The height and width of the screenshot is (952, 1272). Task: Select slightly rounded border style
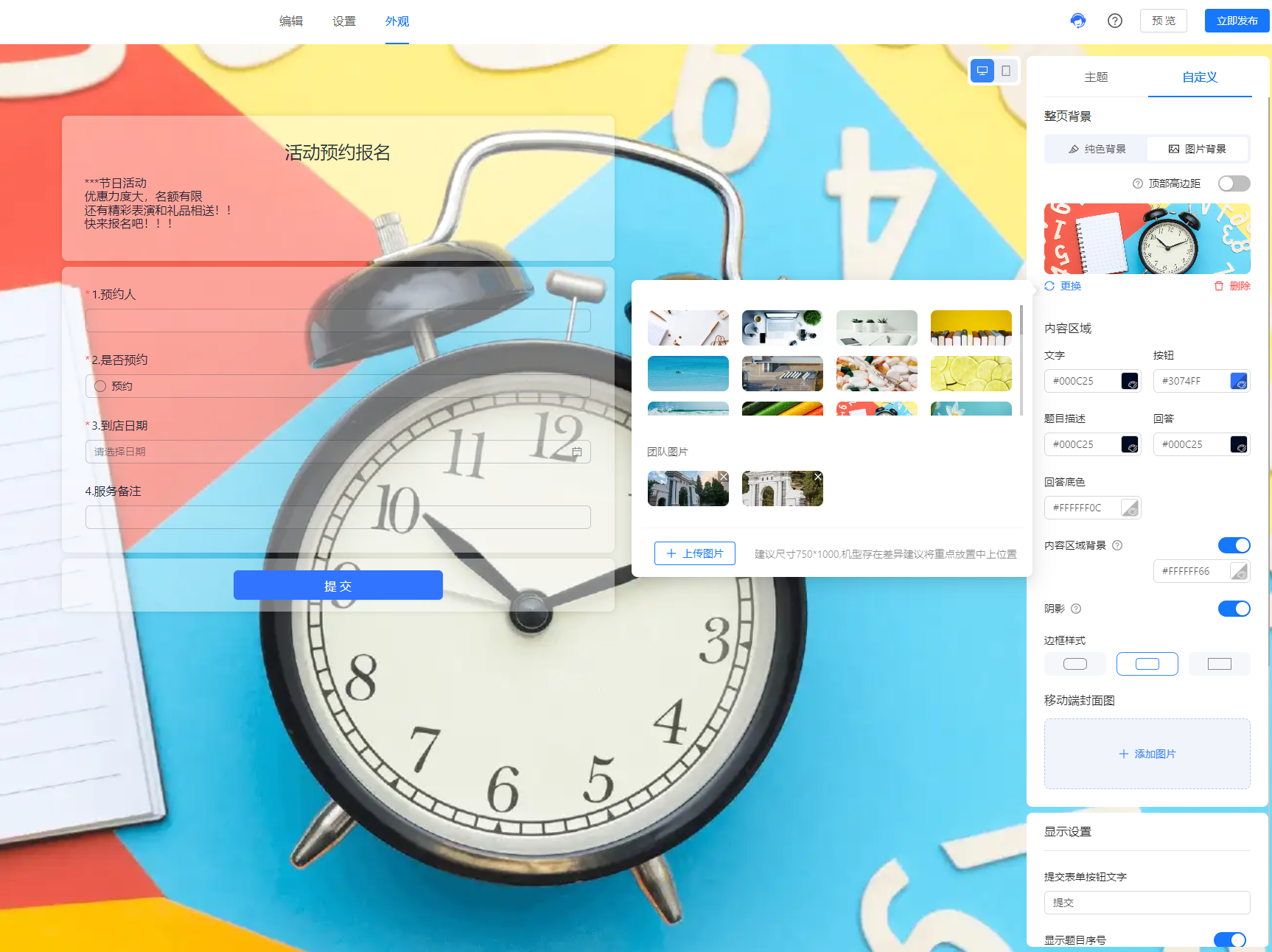1147,664
